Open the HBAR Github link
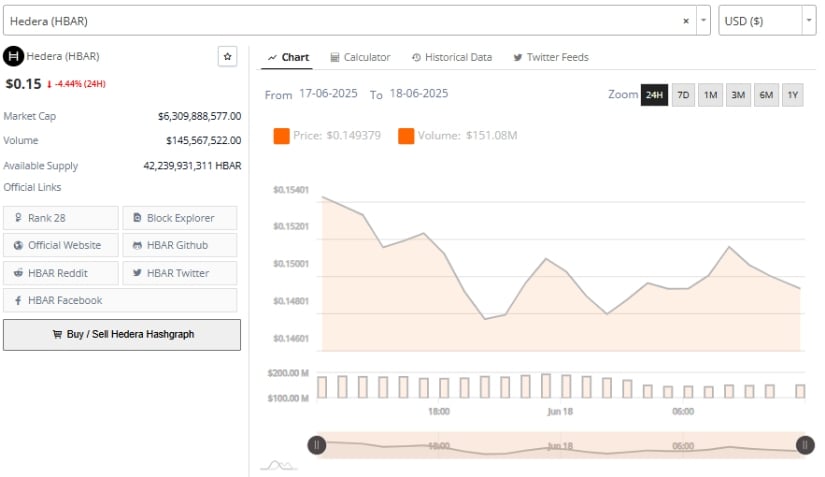 (x=179, y=245)
